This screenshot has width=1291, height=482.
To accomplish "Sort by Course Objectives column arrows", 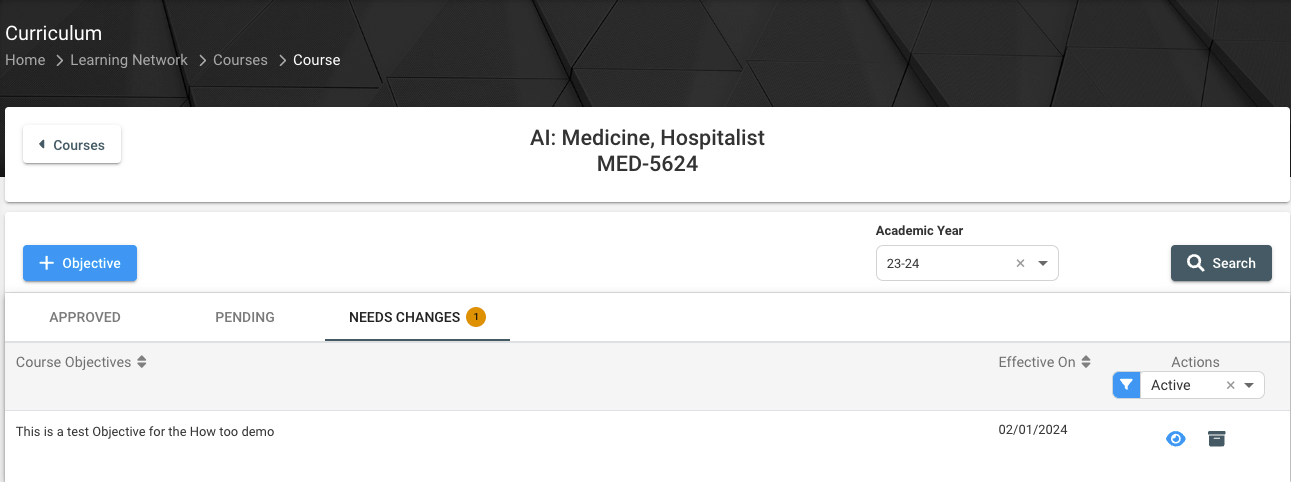I will tap(142, 362).
